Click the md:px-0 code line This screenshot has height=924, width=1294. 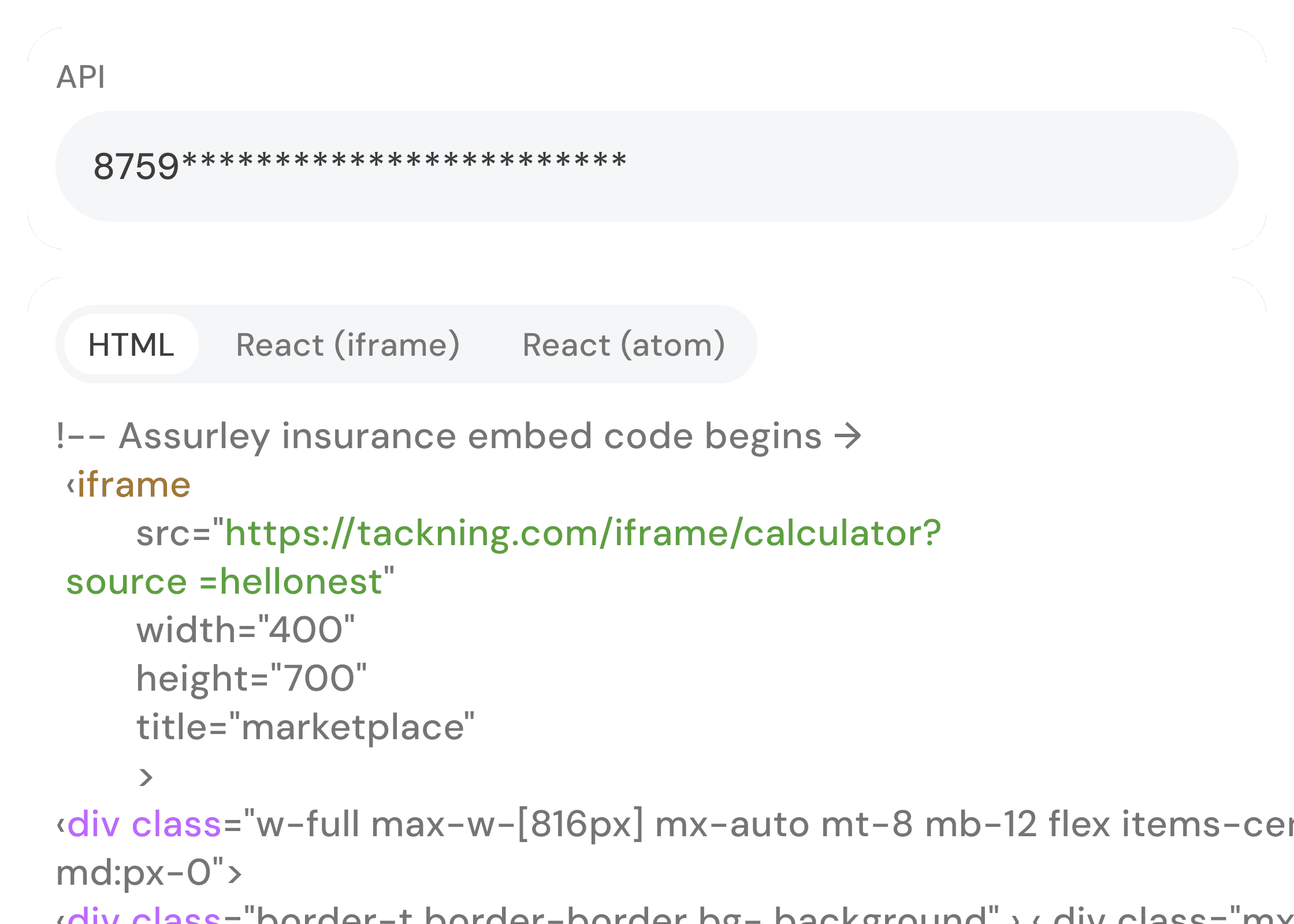coord(139,873)
